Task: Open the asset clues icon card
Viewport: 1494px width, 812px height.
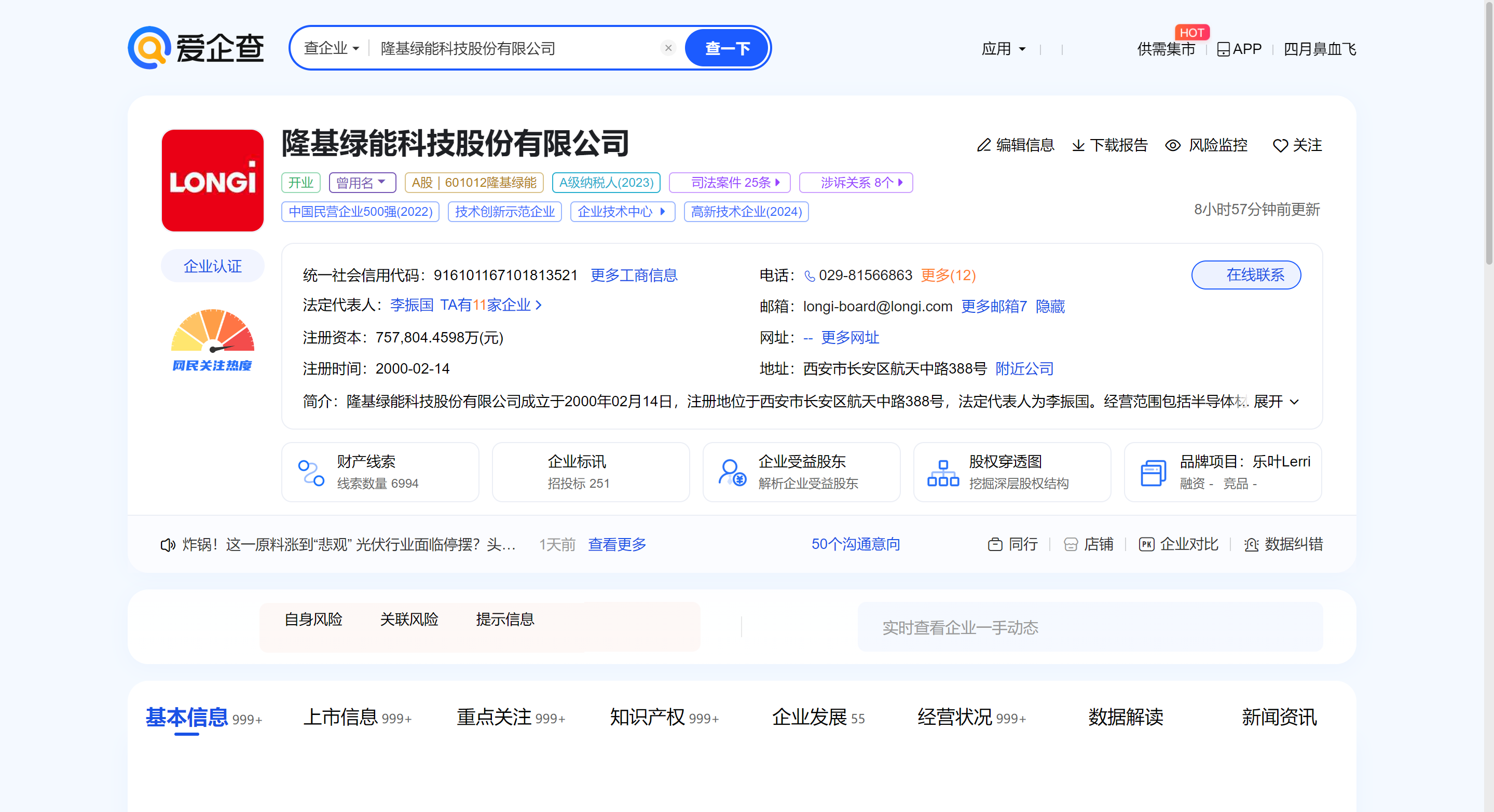Action: [311, 472]
